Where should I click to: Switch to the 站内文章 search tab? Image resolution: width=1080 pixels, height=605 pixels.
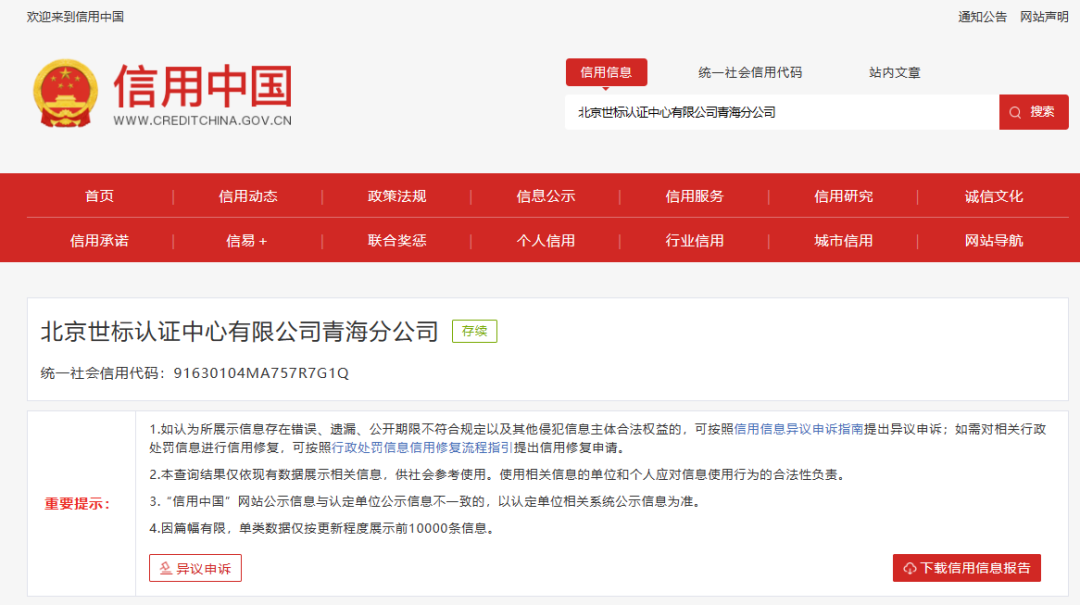pyautogui.click(x=893, y=72)
